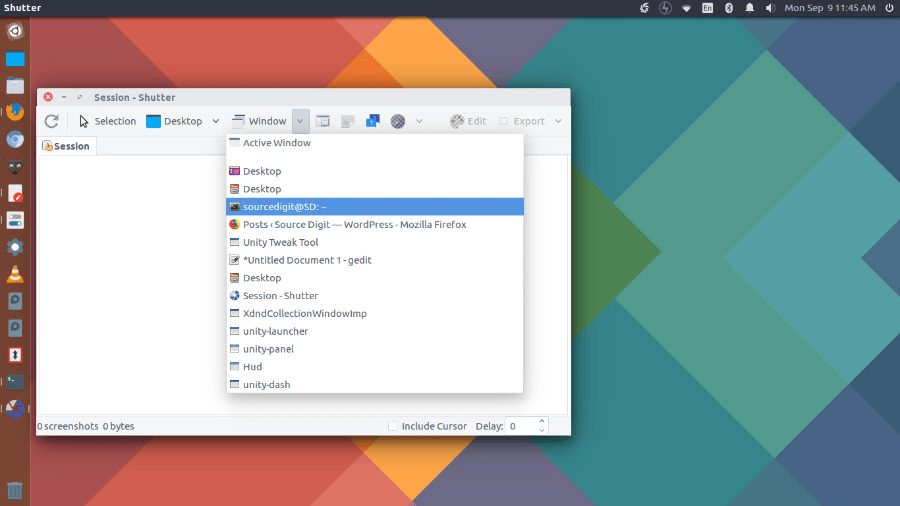This screenshot has height=506, width=900.
Task: Click the keyboard layout En indicator
Action: tap(707, 8)
